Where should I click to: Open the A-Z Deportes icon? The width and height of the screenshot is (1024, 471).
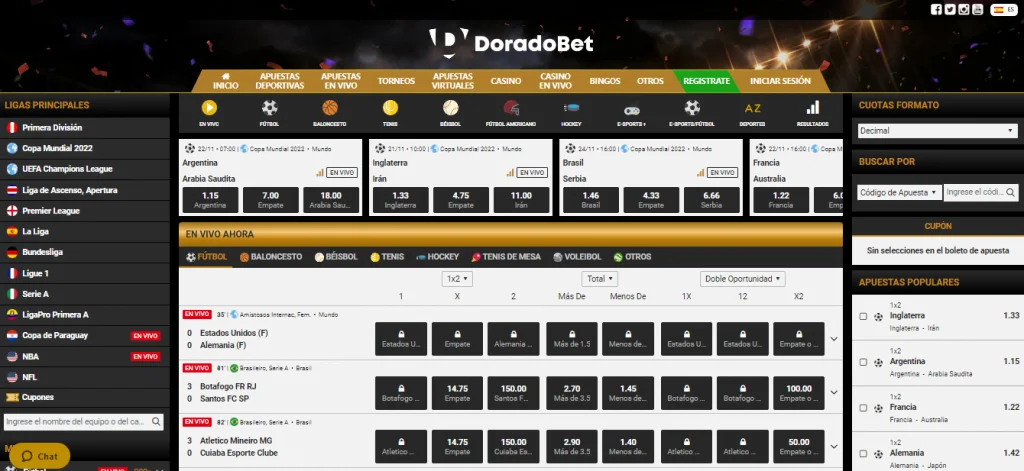(x=752, y=108)
